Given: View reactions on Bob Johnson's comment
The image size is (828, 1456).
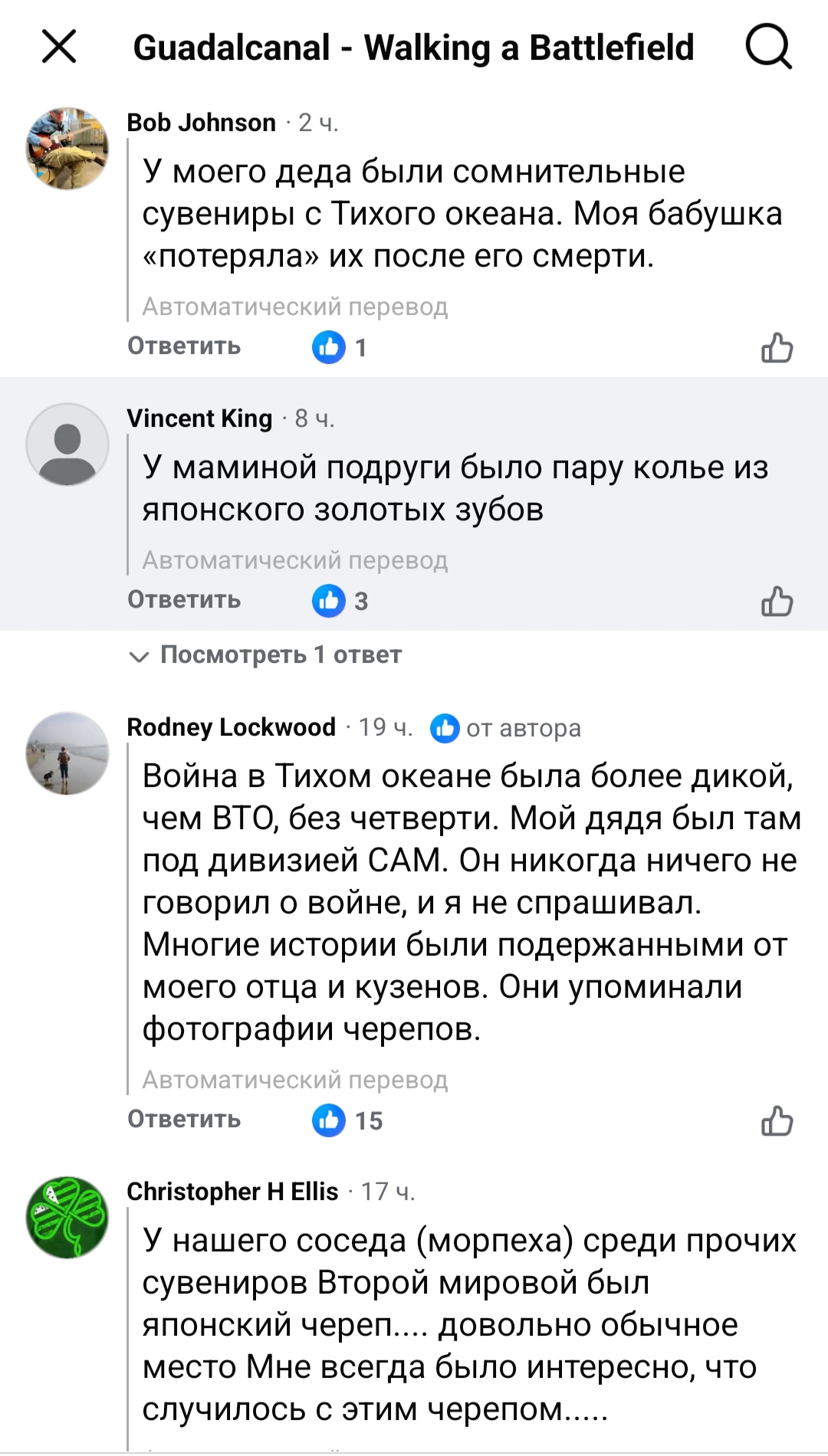Looking at the screenshot, I should 340,348.
